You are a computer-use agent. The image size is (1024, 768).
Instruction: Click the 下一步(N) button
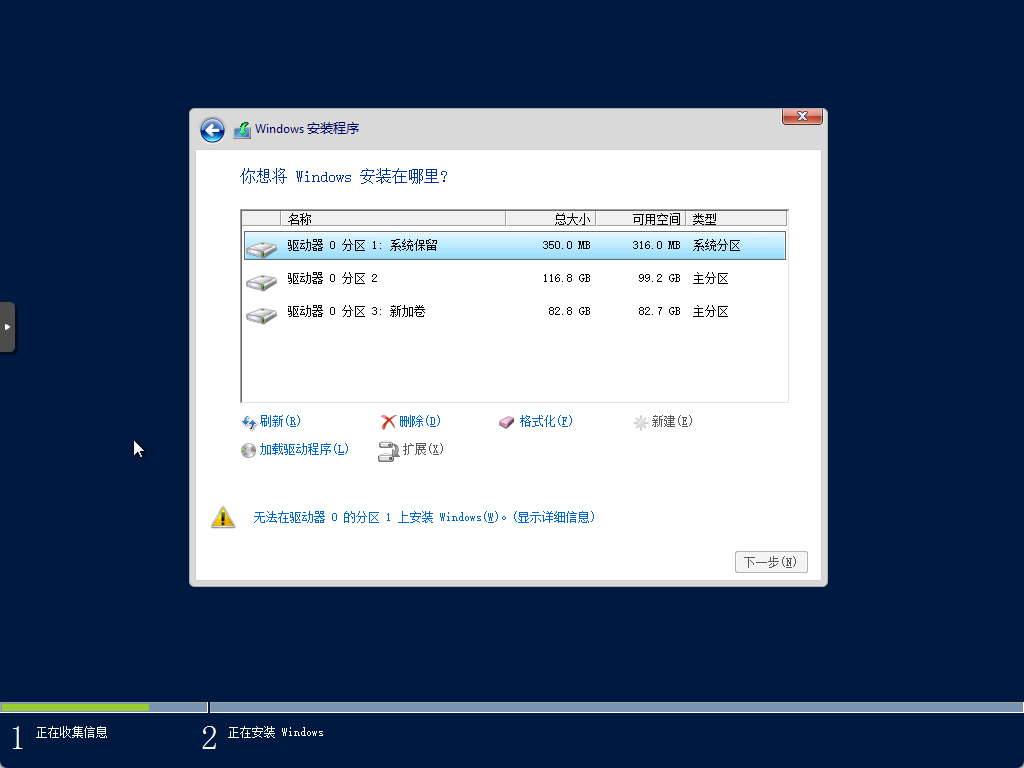[771, 562]
